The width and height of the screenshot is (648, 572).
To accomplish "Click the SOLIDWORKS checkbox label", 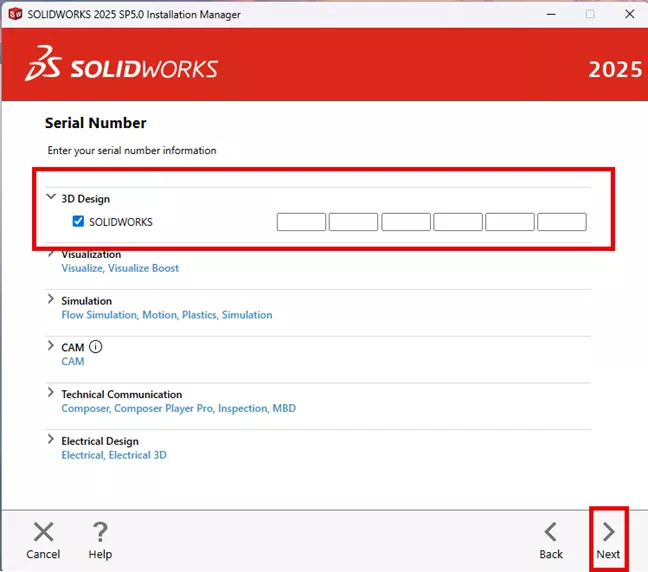I will pos(121,222).
